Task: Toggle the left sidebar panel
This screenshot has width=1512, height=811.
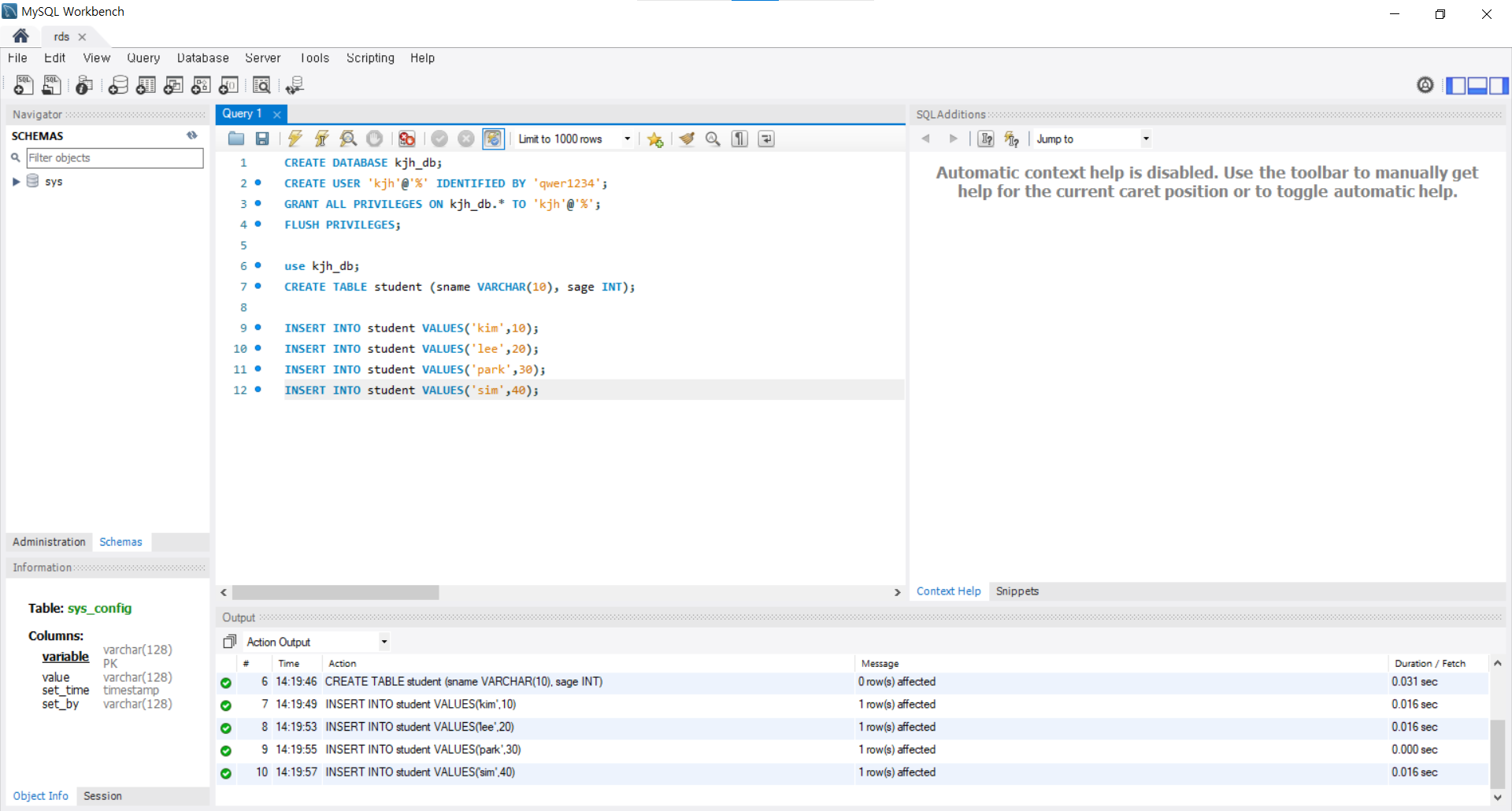Action: click(1456, 85)
